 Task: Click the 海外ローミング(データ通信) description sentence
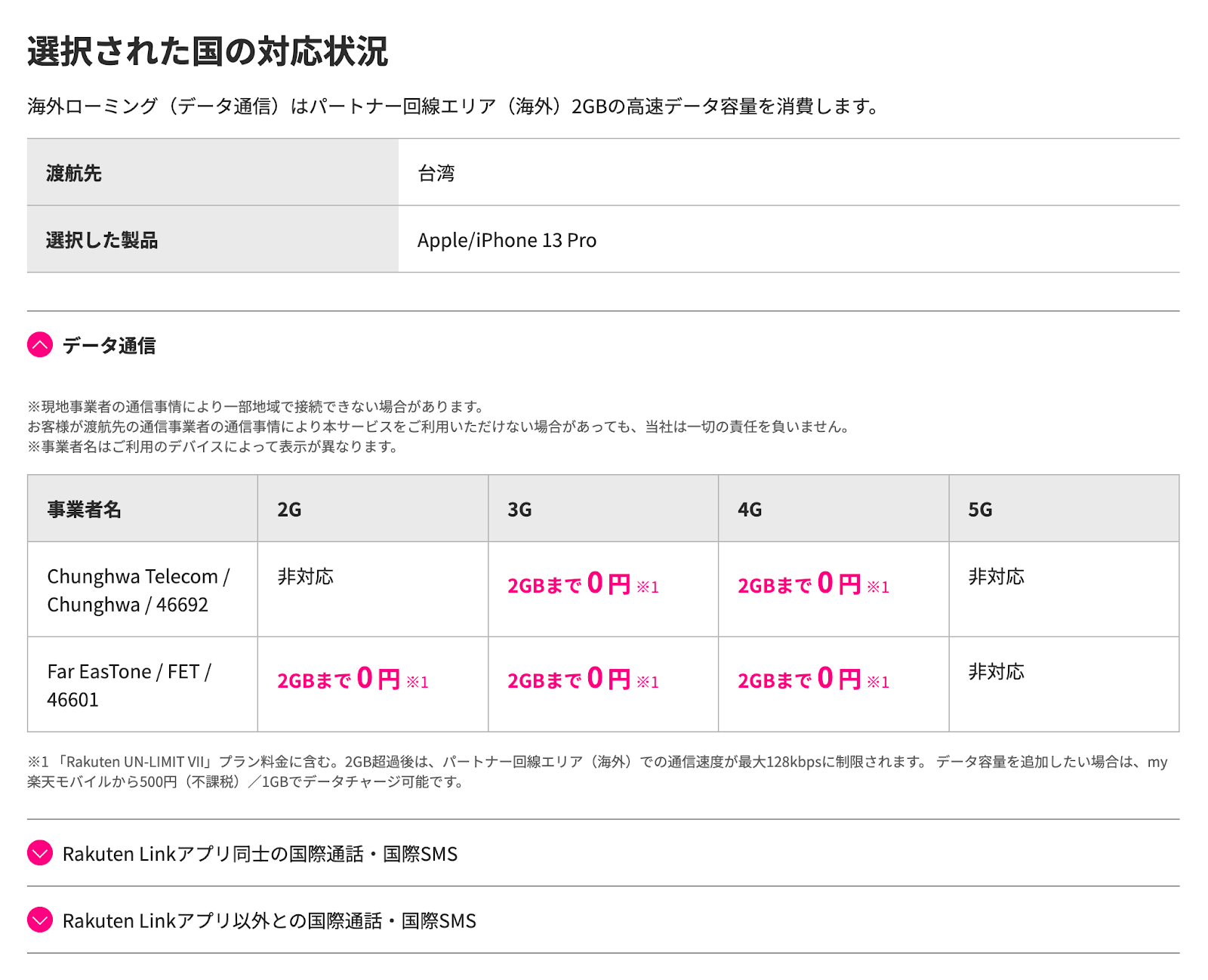454,106
